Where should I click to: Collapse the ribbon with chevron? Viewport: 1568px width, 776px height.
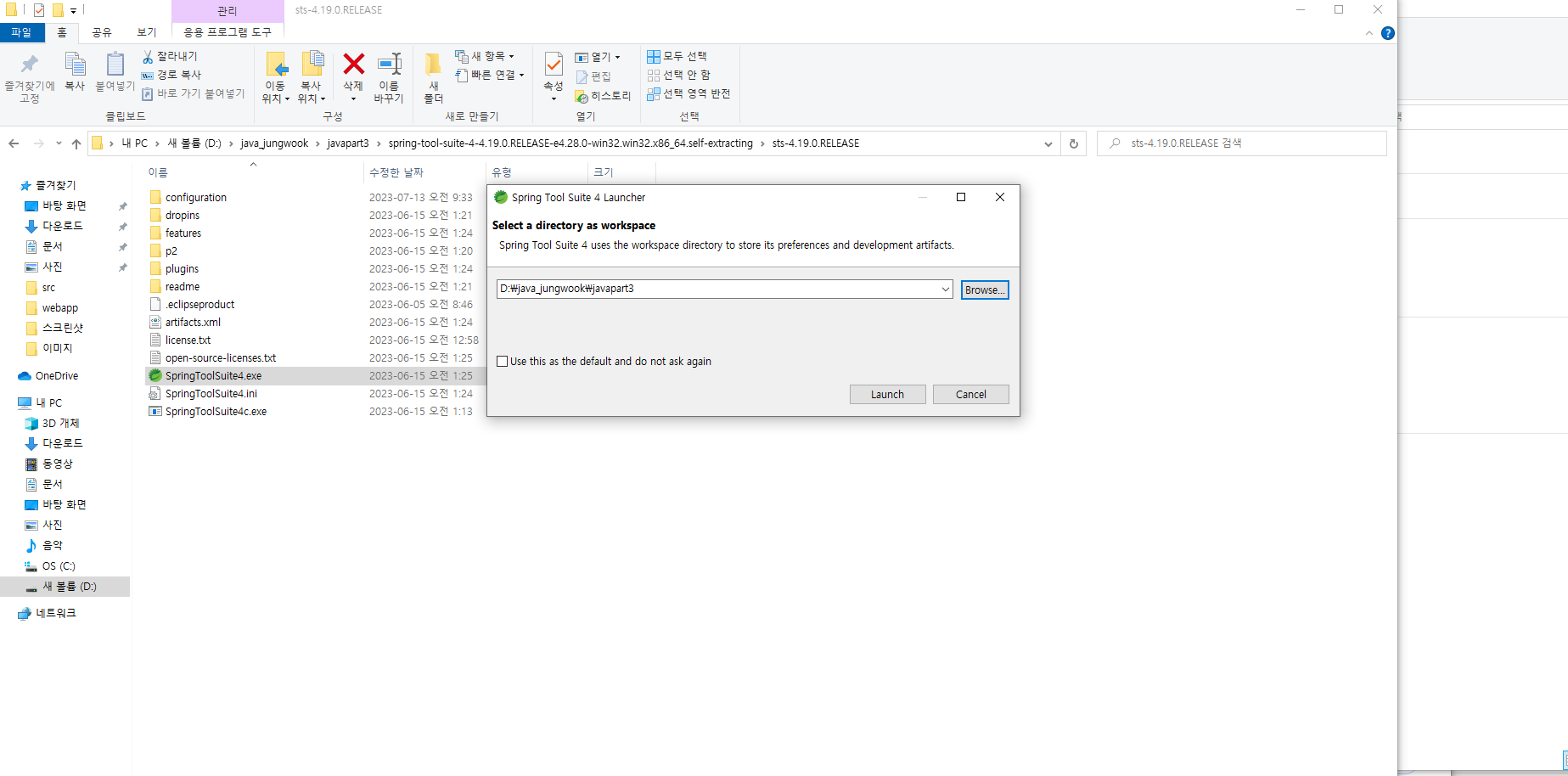pyautogui.click(x=1368, y=33)
